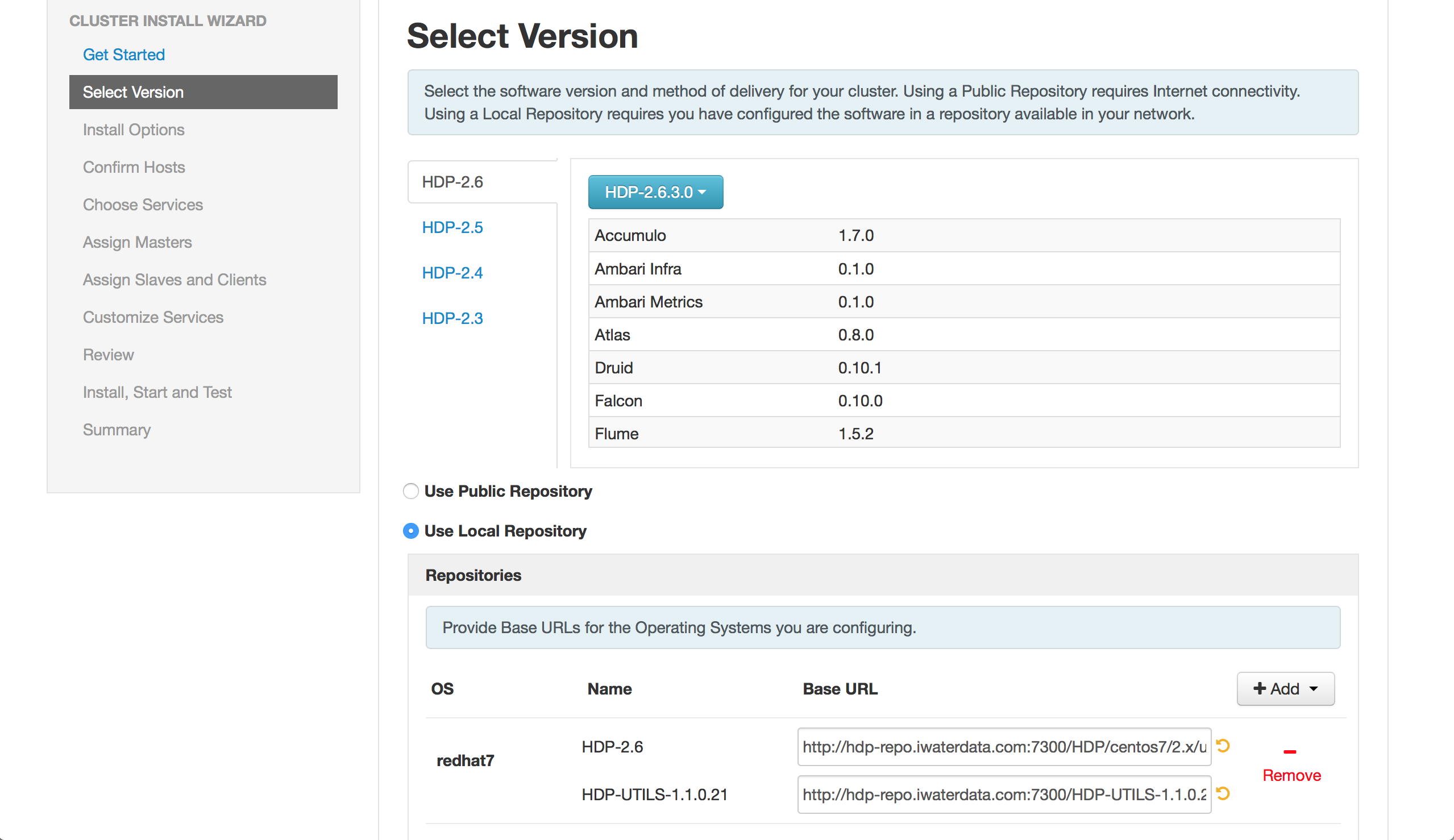Click the Falcon service row
This screenshot has height=840, width=1454.
(x=964, y=400)
